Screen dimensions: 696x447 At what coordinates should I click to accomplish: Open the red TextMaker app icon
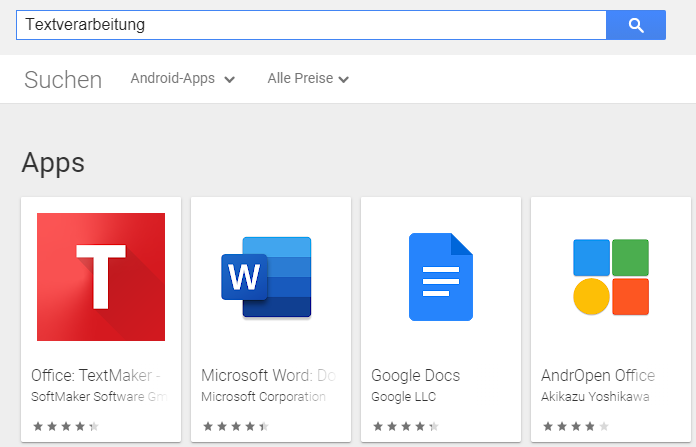pyautogui.click(x=101, y=277)
